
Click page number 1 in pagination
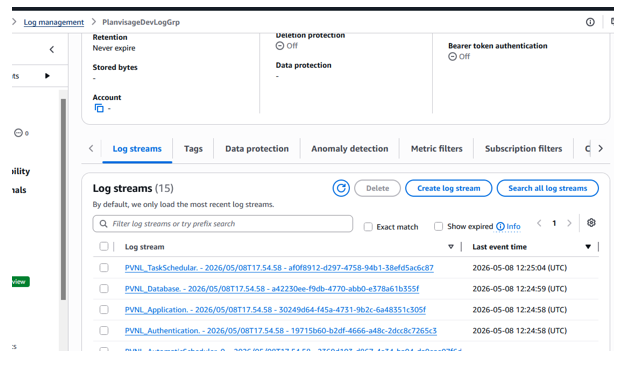[x=554, y=223]
